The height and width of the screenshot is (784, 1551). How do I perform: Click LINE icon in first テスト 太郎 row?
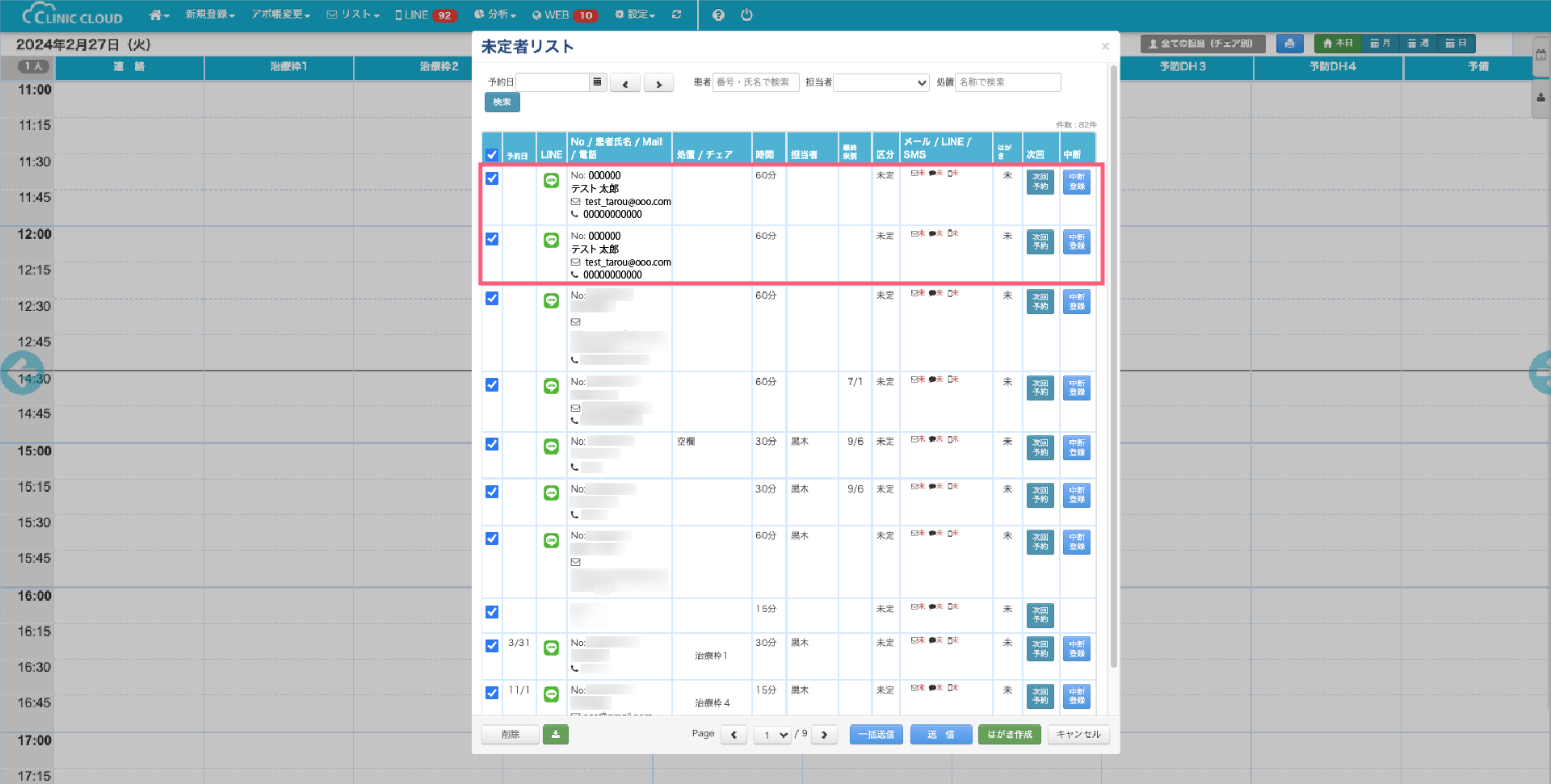(x=551, y=180)
